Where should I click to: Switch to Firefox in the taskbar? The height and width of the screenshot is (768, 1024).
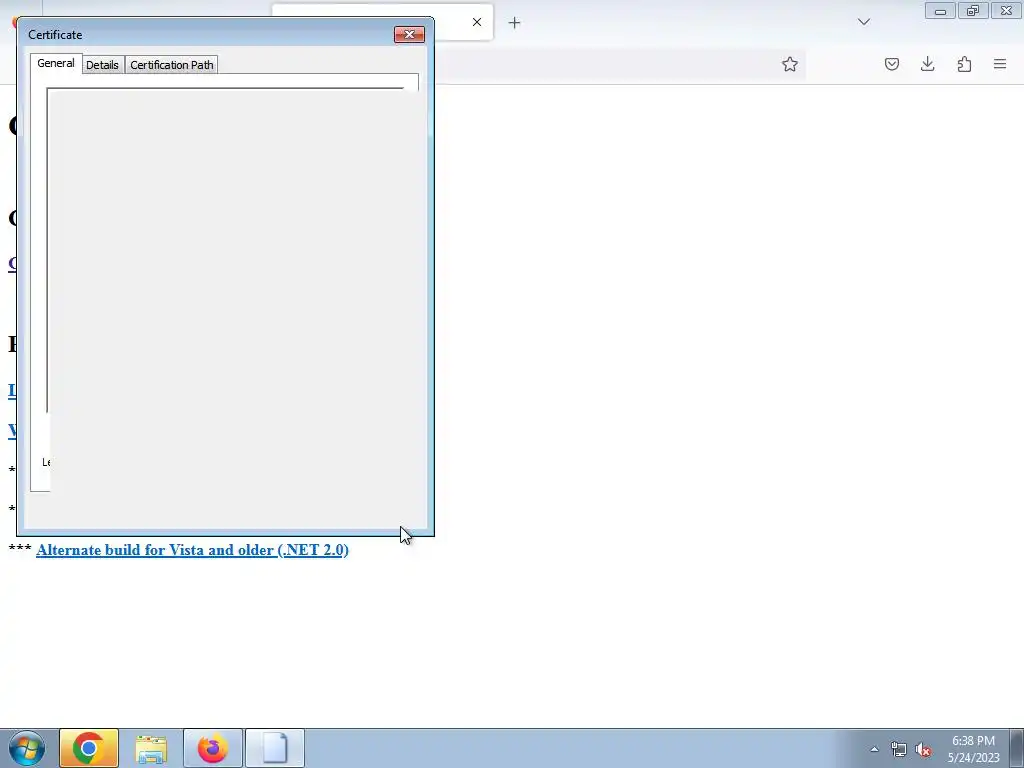pos(213,748)
